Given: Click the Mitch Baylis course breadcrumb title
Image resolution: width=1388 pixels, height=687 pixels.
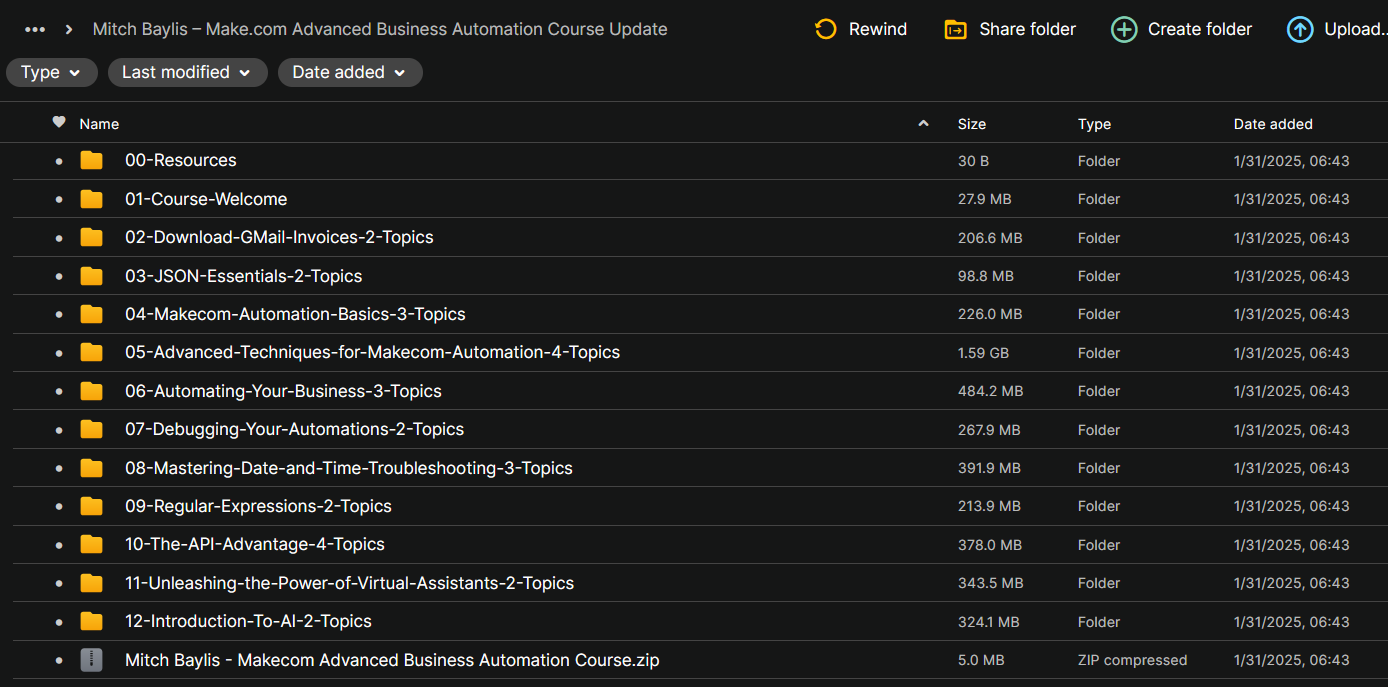Looking at the screenshot, I should pos(380,29).
